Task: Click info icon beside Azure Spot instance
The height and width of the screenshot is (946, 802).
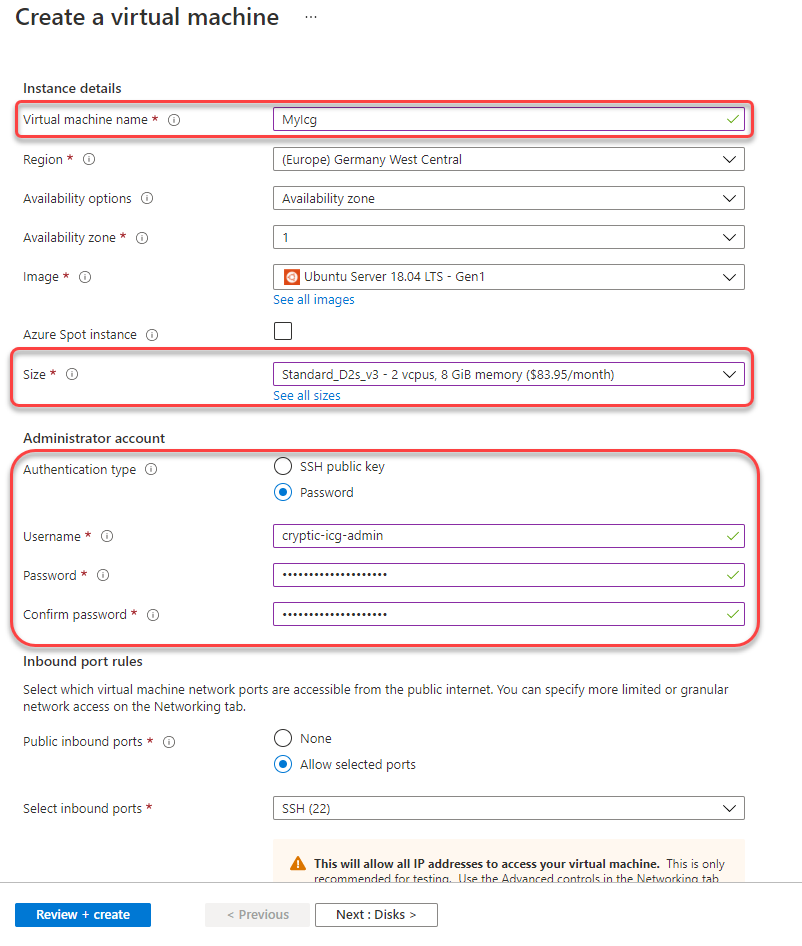Action: click(x=152, y=335)
